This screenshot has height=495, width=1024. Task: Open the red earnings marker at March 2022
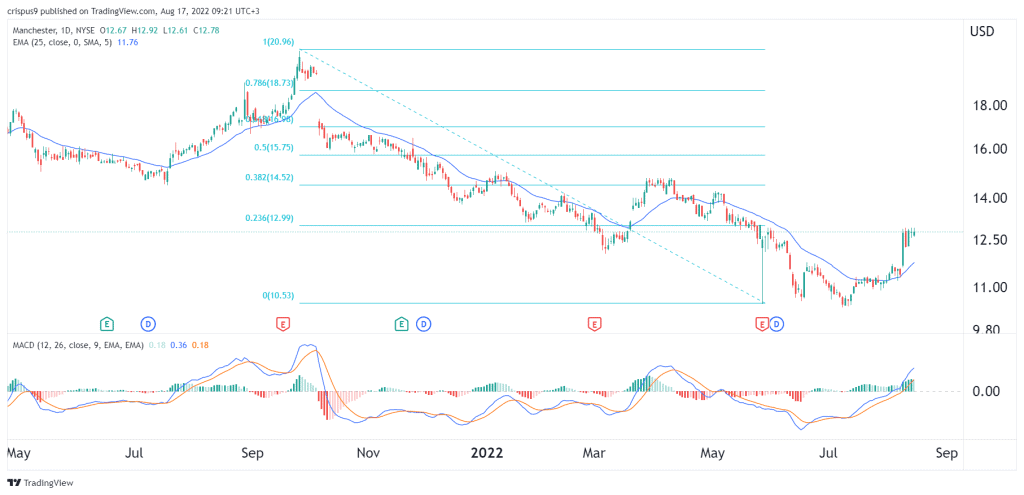pyautogui.click(x=595, y=324)
